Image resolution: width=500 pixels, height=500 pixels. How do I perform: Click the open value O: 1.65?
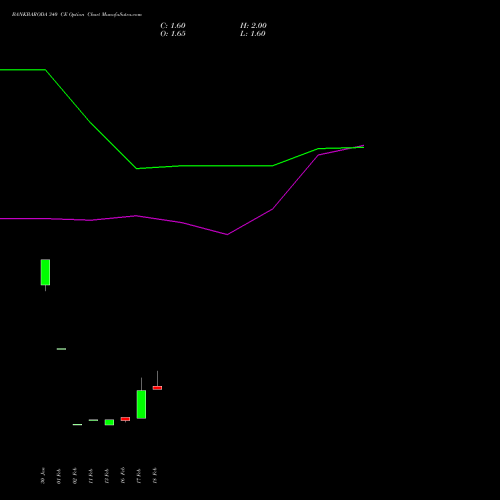tap(173, 34)
